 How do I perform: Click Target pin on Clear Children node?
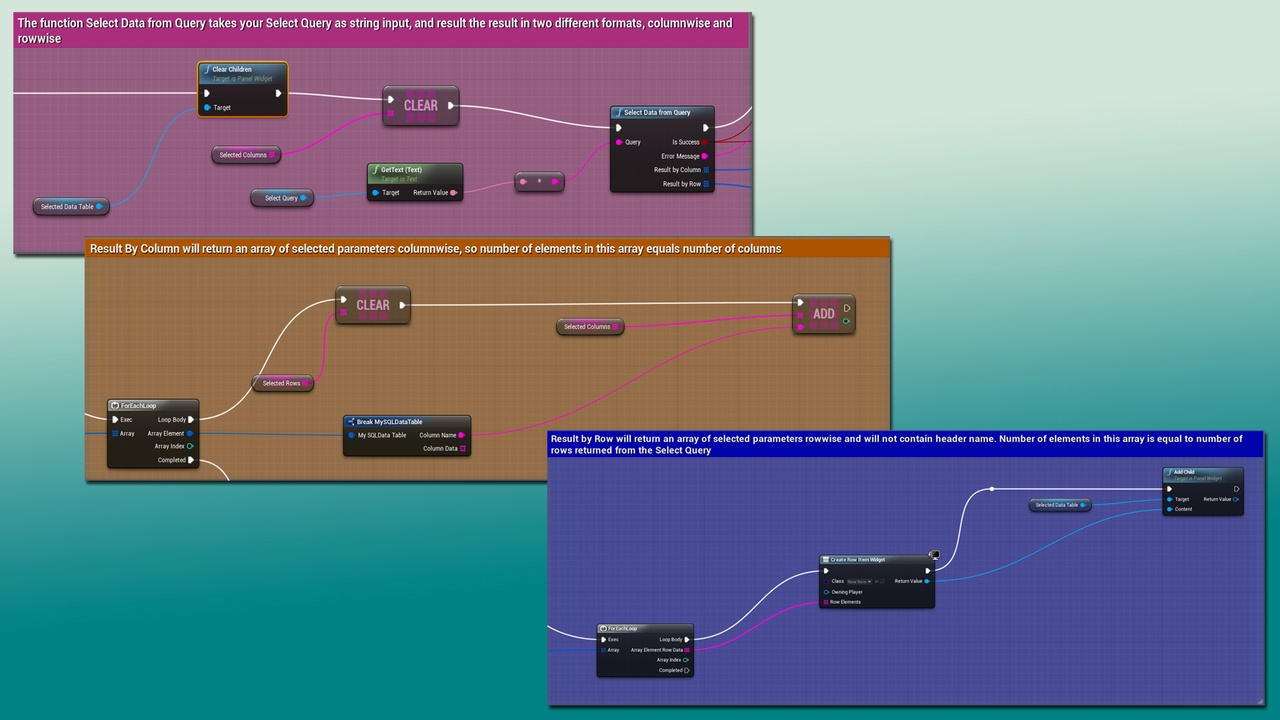207,107
